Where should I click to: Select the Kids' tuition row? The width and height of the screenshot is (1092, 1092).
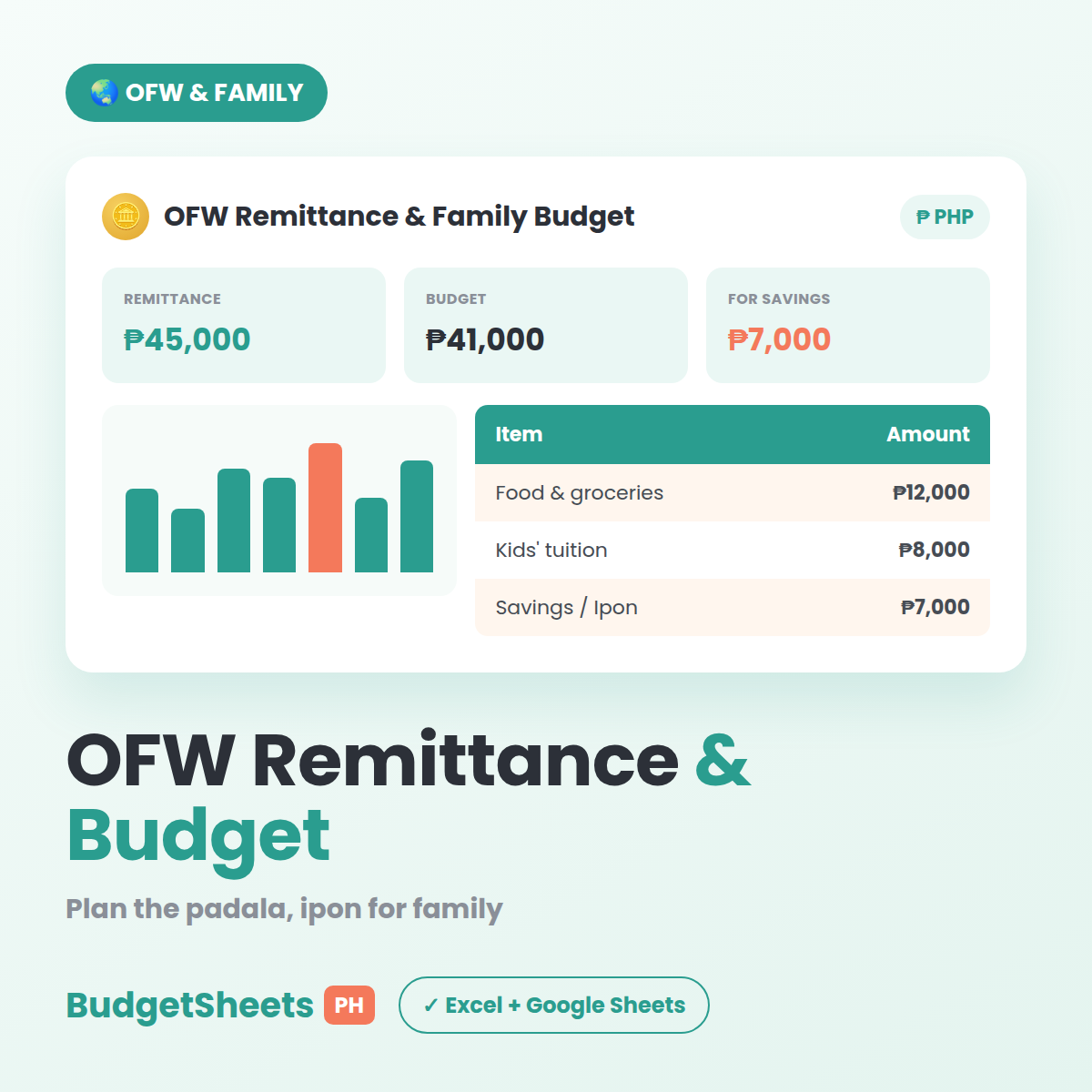point(733,550)
